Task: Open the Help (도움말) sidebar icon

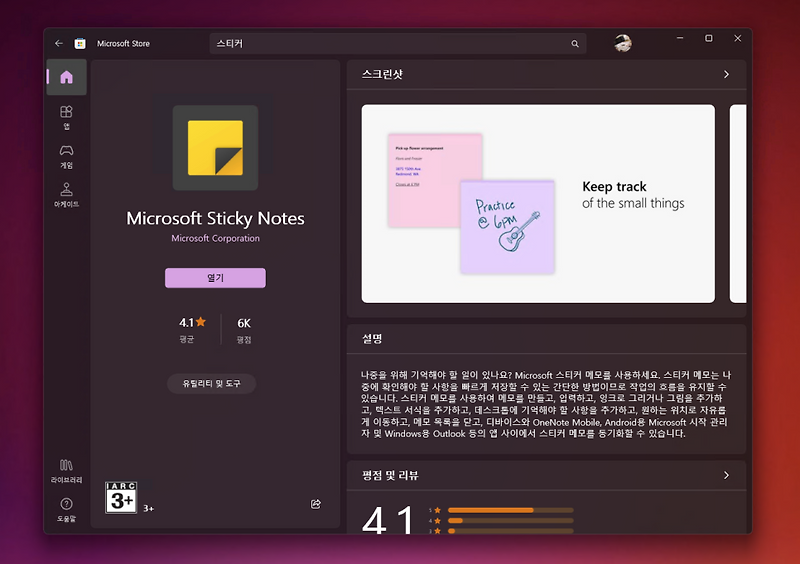Action: click(x=66, y=509)
